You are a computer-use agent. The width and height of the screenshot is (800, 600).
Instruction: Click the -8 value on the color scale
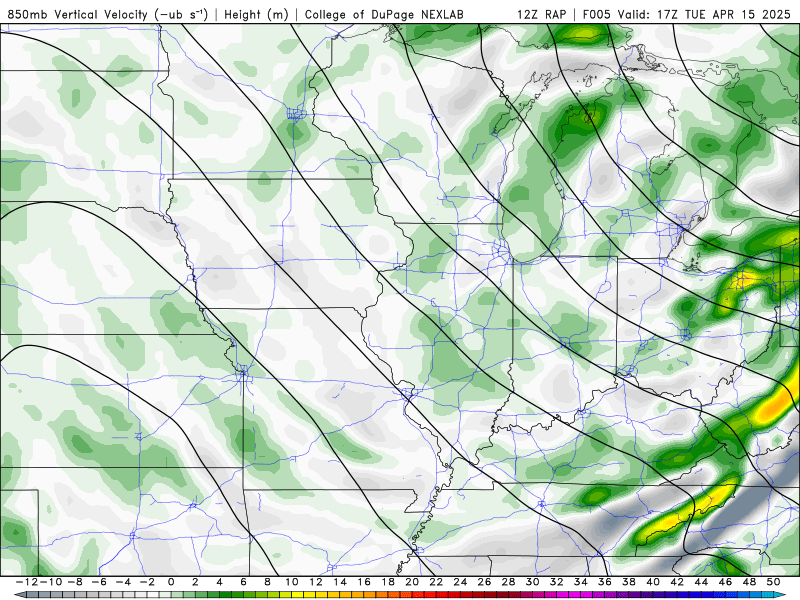(x=75, y=582)
